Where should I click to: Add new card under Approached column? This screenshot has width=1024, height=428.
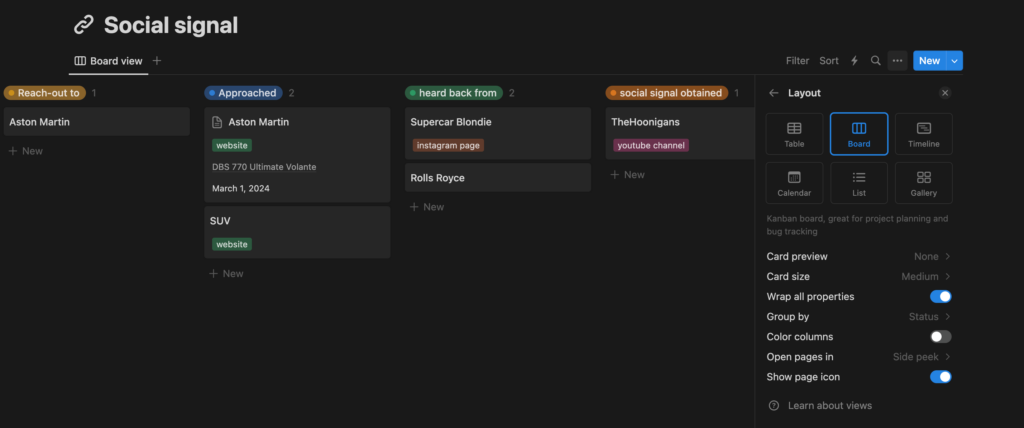click(226, 274)
